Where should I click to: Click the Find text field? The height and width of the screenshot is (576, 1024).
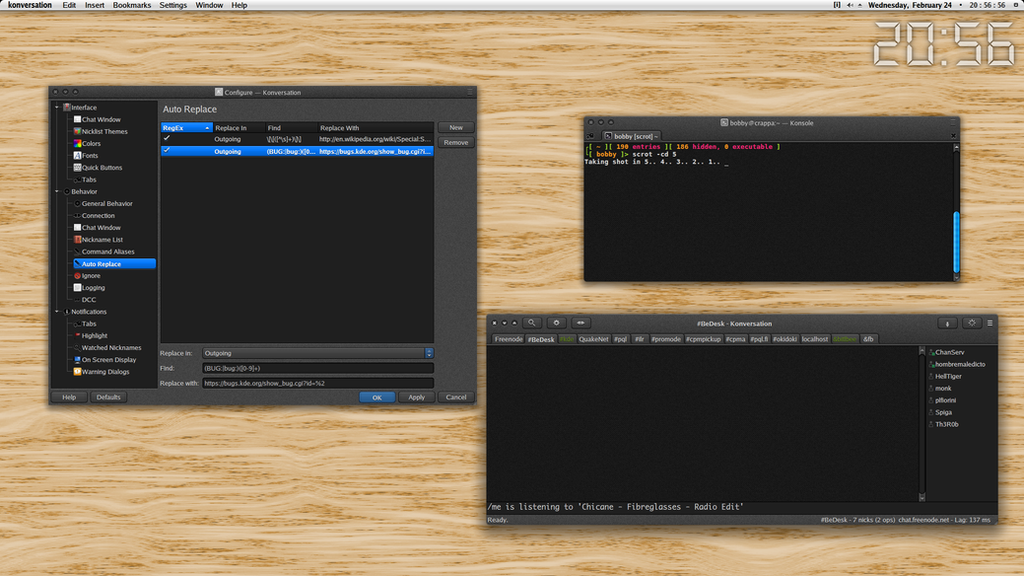pos(317,368)
